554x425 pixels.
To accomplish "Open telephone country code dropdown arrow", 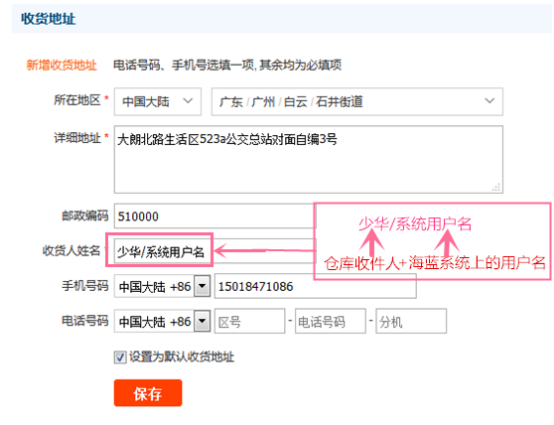I will tap(202, 321).
